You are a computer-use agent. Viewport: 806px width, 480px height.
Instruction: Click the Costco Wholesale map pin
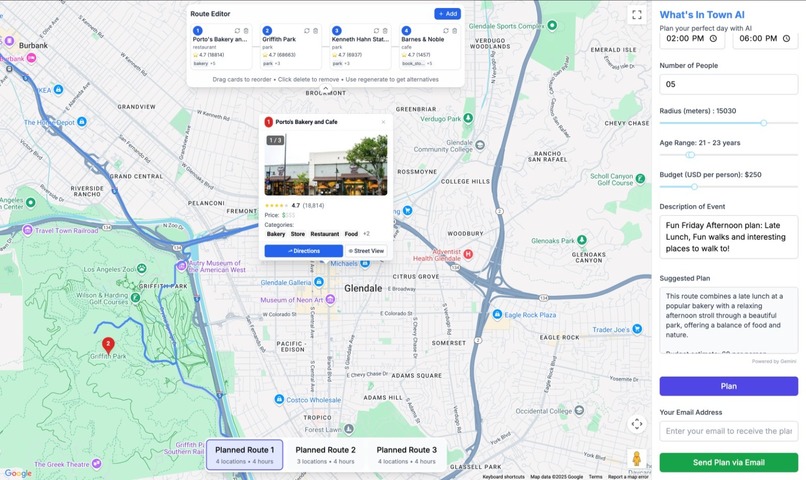[x=279, y=399]
